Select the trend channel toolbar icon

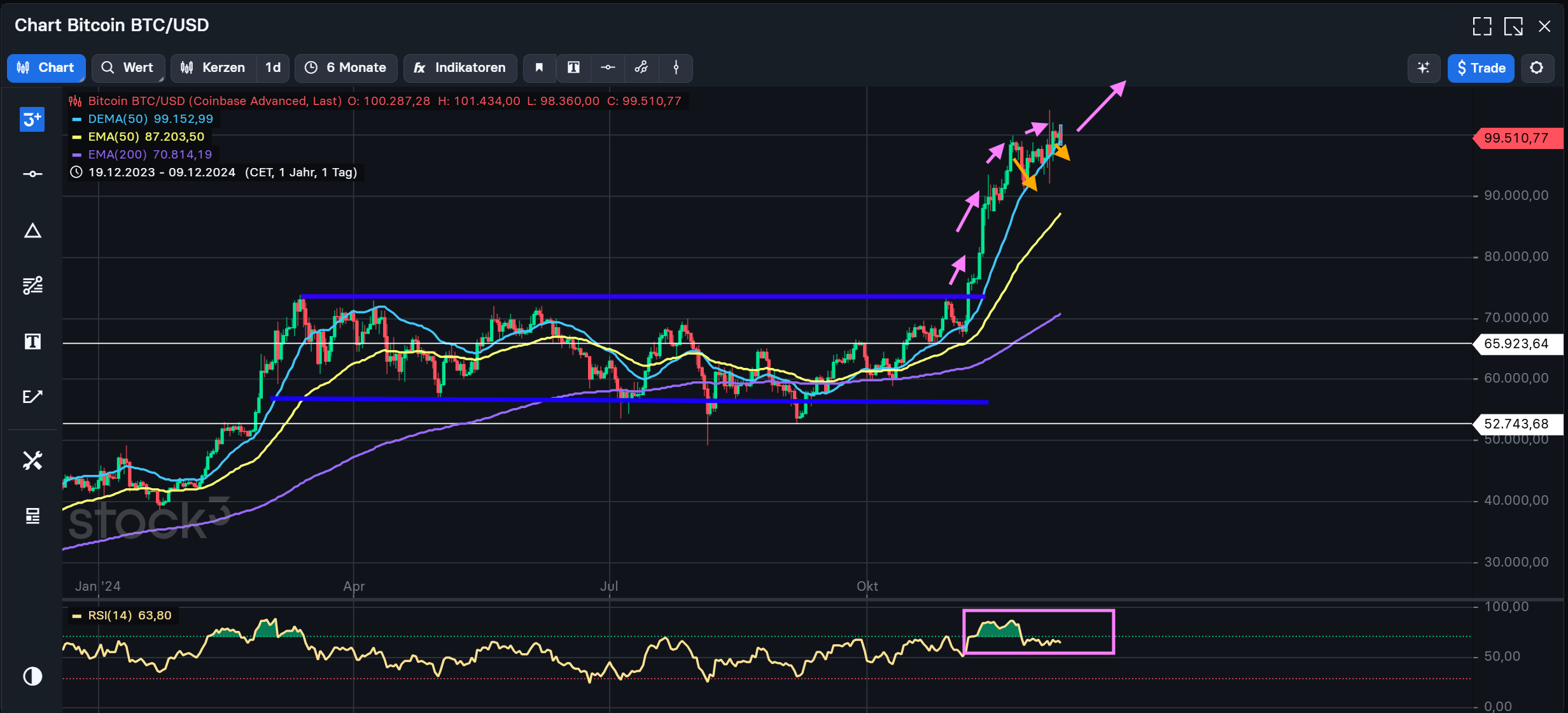[x=641, y=68]
